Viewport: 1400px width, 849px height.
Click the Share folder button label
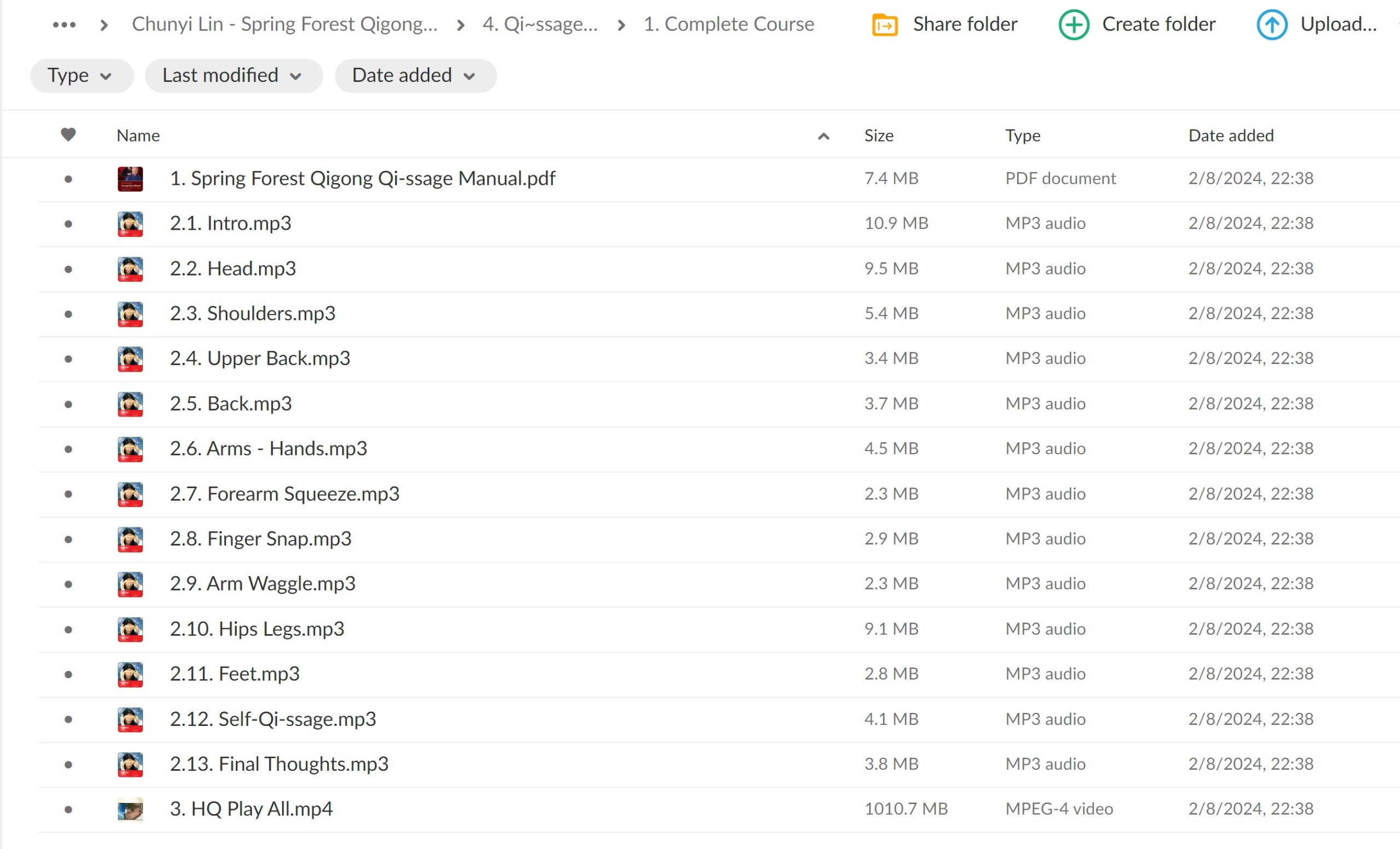click(965, 25)
